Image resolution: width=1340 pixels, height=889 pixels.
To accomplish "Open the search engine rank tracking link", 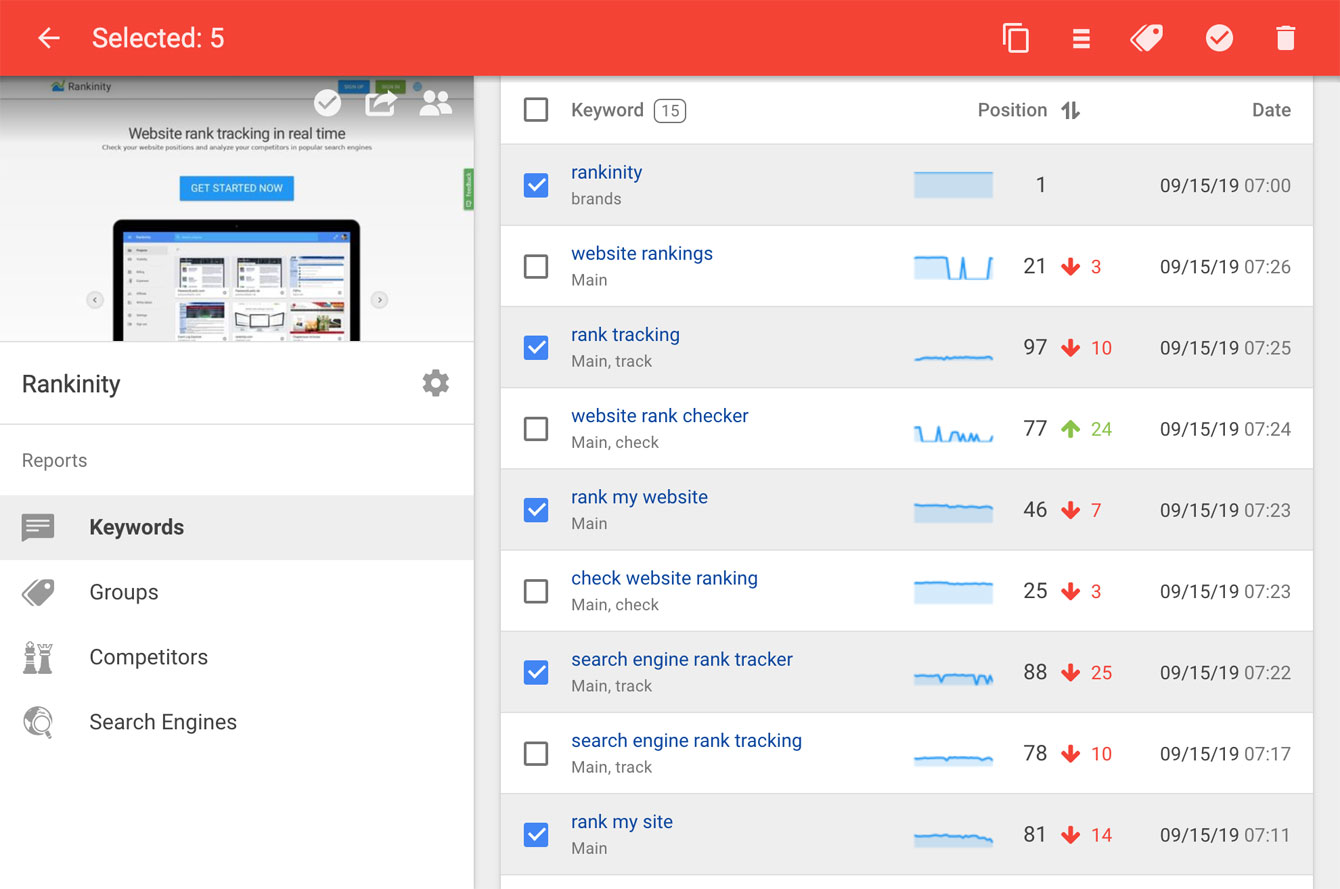I will click(686, 740).
